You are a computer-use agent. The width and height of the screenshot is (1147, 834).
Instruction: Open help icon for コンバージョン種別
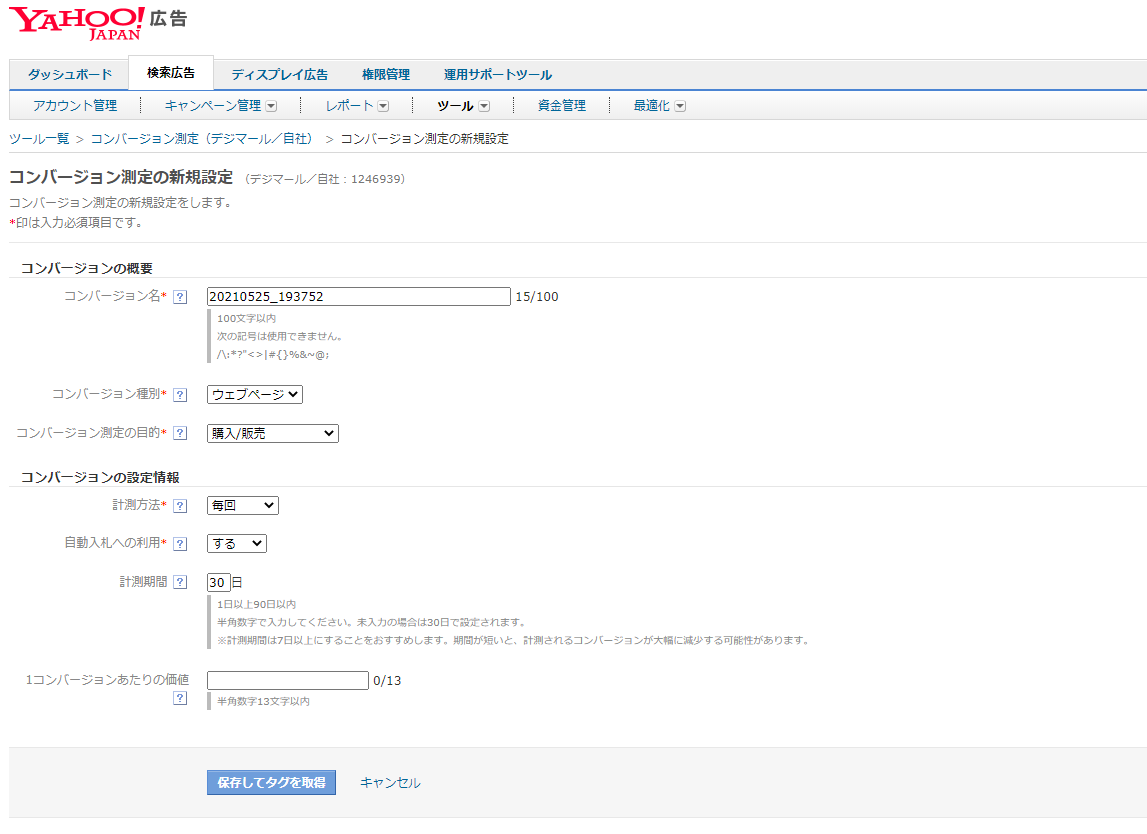click(180, 395)
